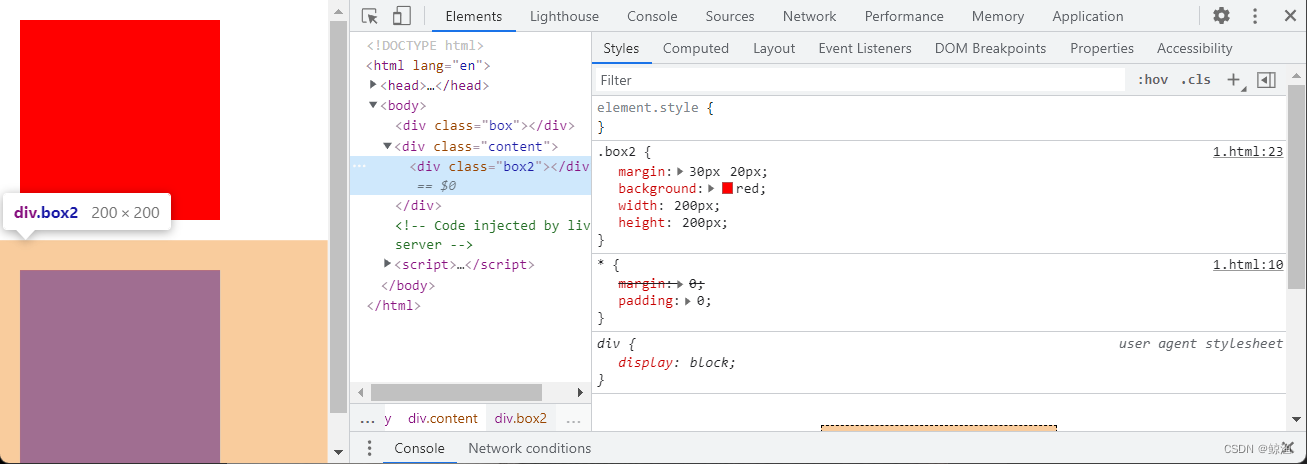Click the element.style rule selector
This screenshot has width=1307, height=464.
click(x=647, y=108)
